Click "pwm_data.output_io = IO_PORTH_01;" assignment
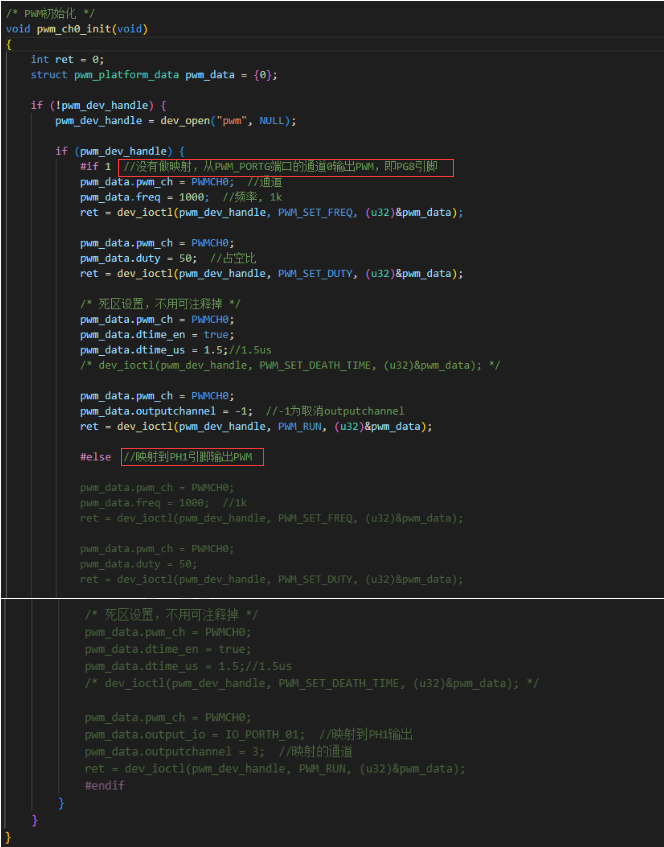 194,735
